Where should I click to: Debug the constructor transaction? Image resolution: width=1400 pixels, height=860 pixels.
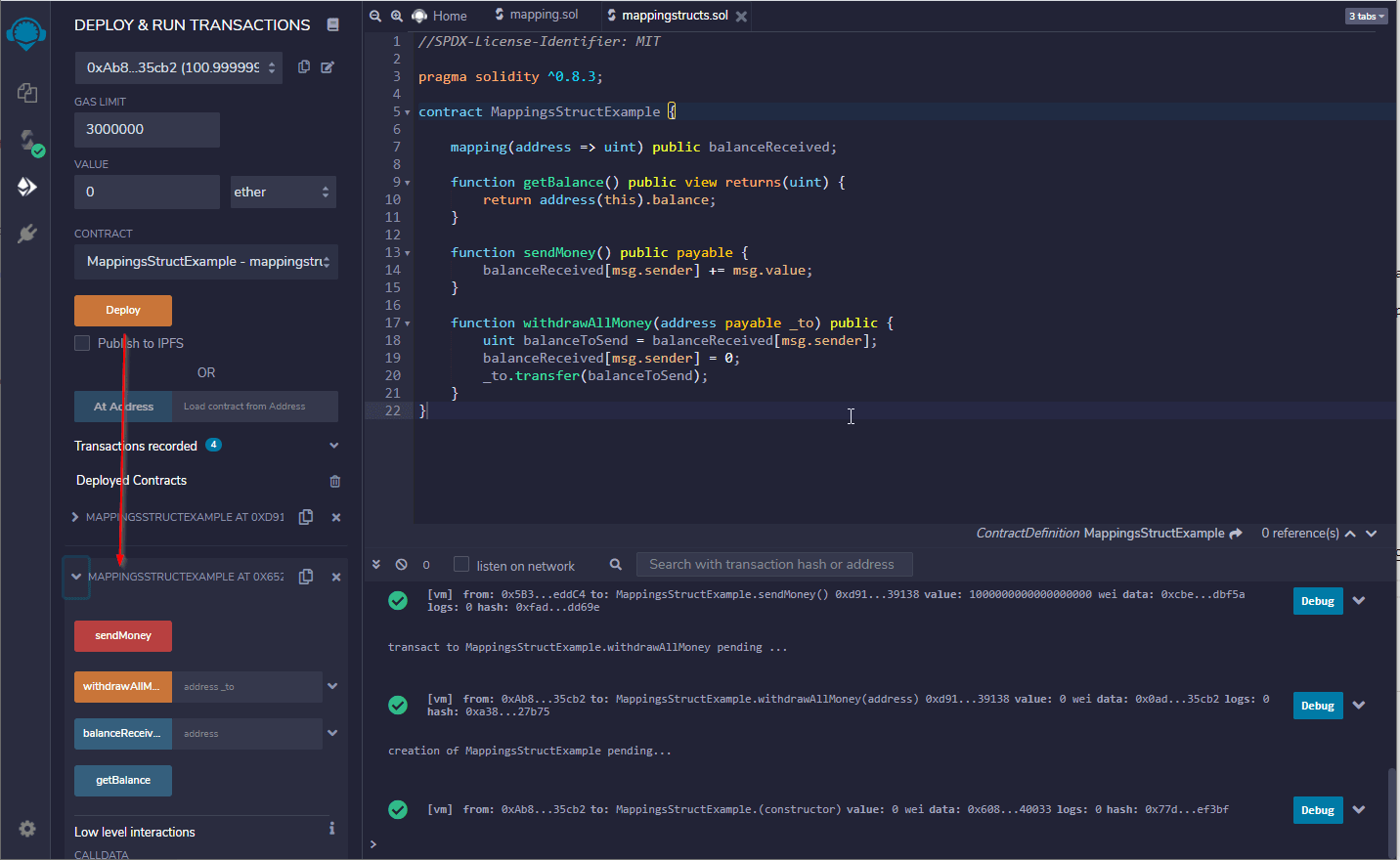[1318, 810]
